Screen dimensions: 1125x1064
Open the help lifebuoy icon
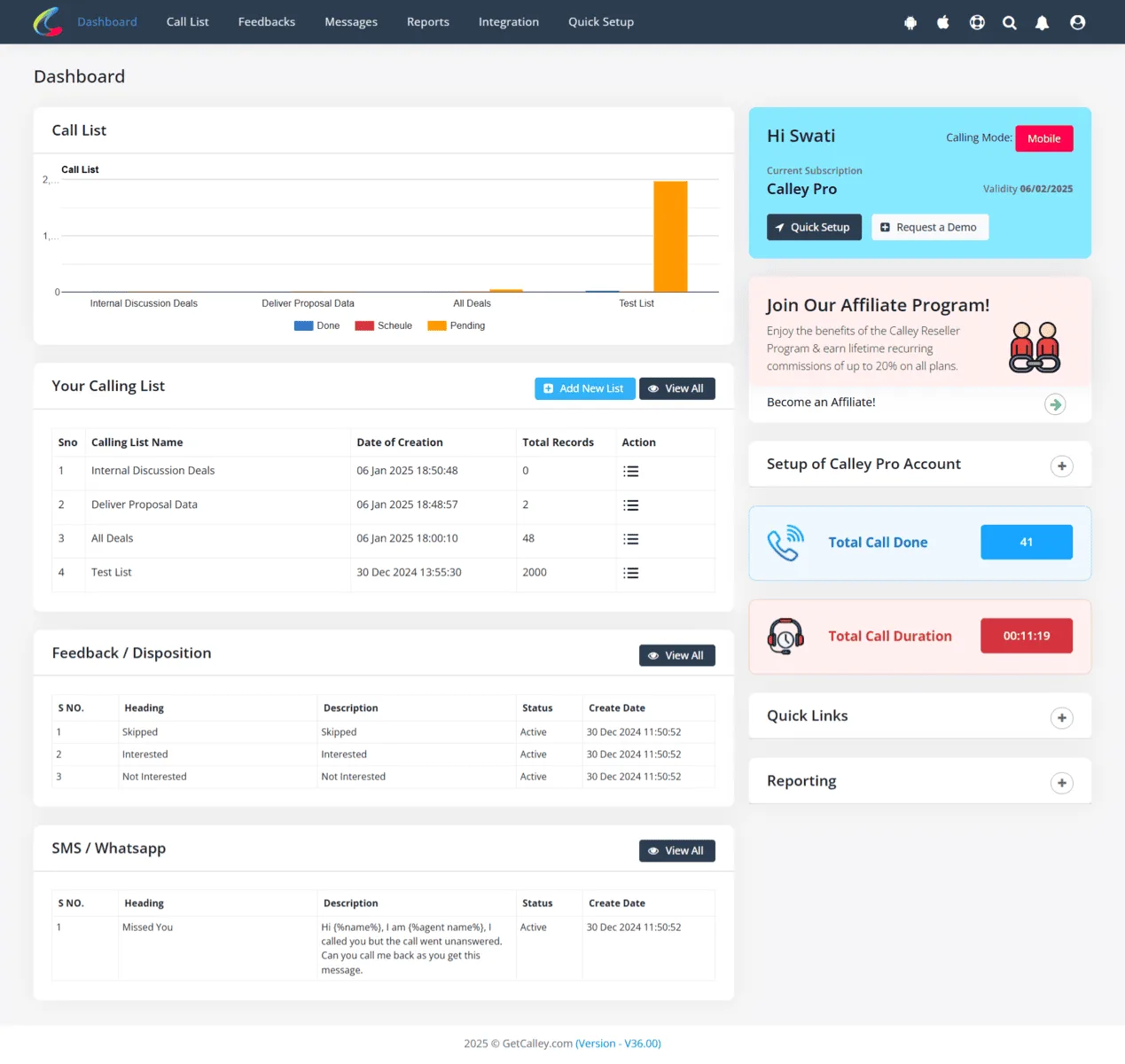click(x=977, y=22)
